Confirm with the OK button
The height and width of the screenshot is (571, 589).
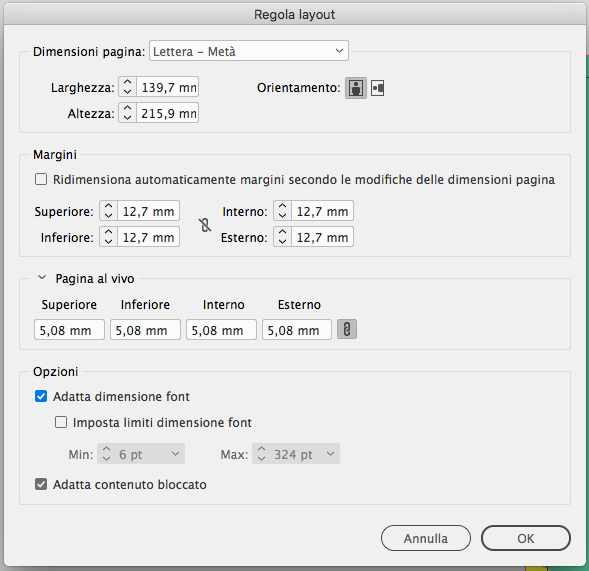tap(526, 538)
